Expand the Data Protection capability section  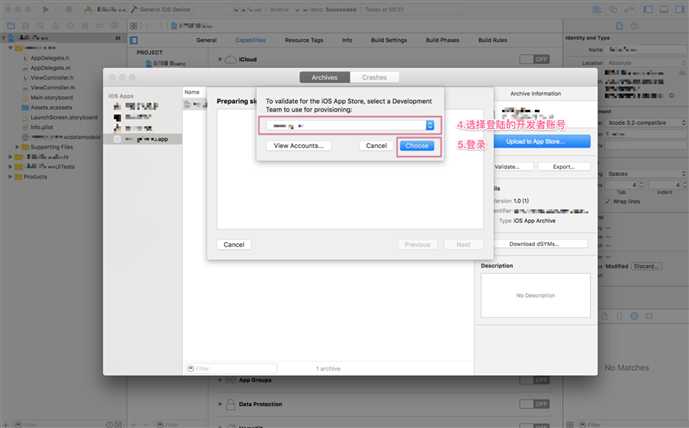pos(220,404)
